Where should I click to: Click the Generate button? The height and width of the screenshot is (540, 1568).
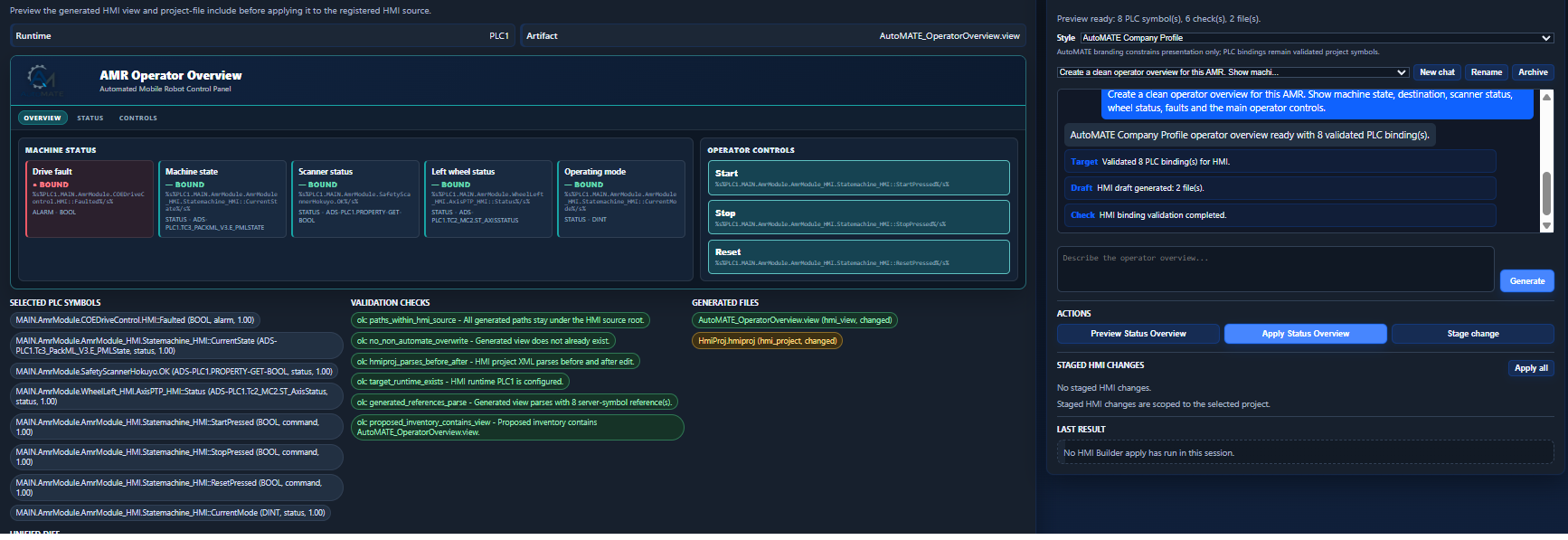pyautogui.click(x=1527, y=281)
